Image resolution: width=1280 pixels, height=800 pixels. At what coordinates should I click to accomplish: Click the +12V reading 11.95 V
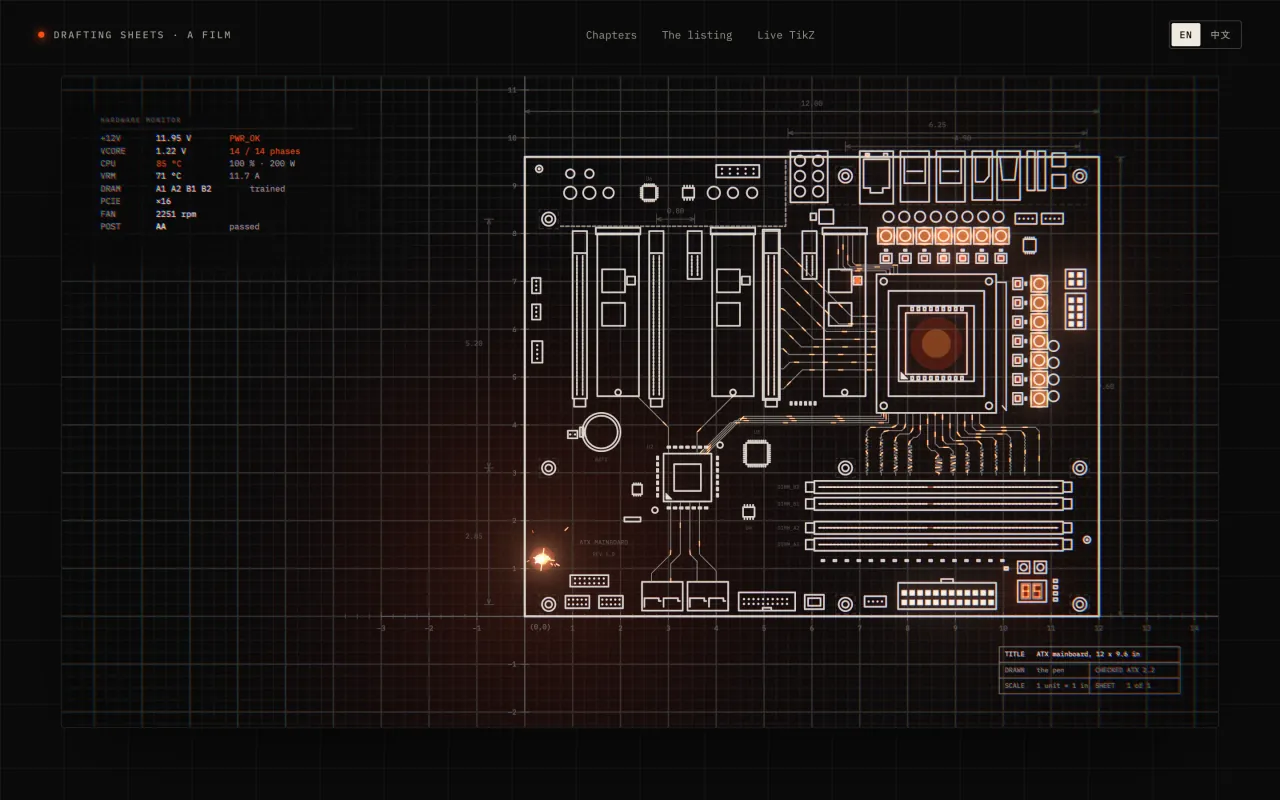click(x=174, y=138)
